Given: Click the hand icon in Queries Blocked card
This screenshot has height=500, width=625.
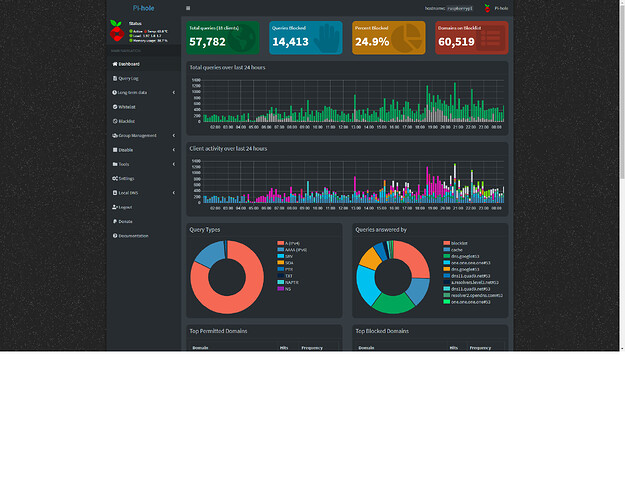Looking at the screenshot, I should click(328, 39).
